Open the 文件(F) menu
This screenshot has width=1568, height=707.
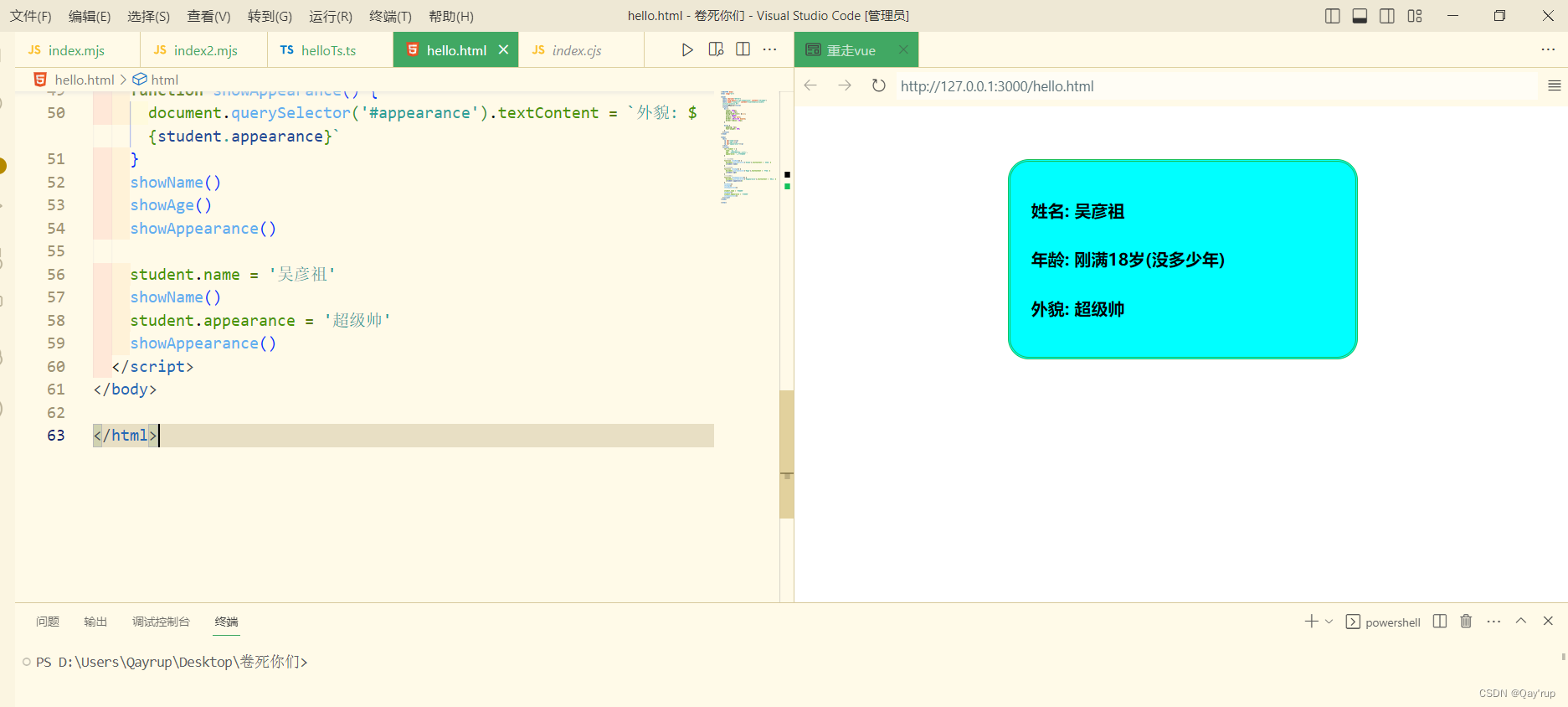tap(30, 16)
